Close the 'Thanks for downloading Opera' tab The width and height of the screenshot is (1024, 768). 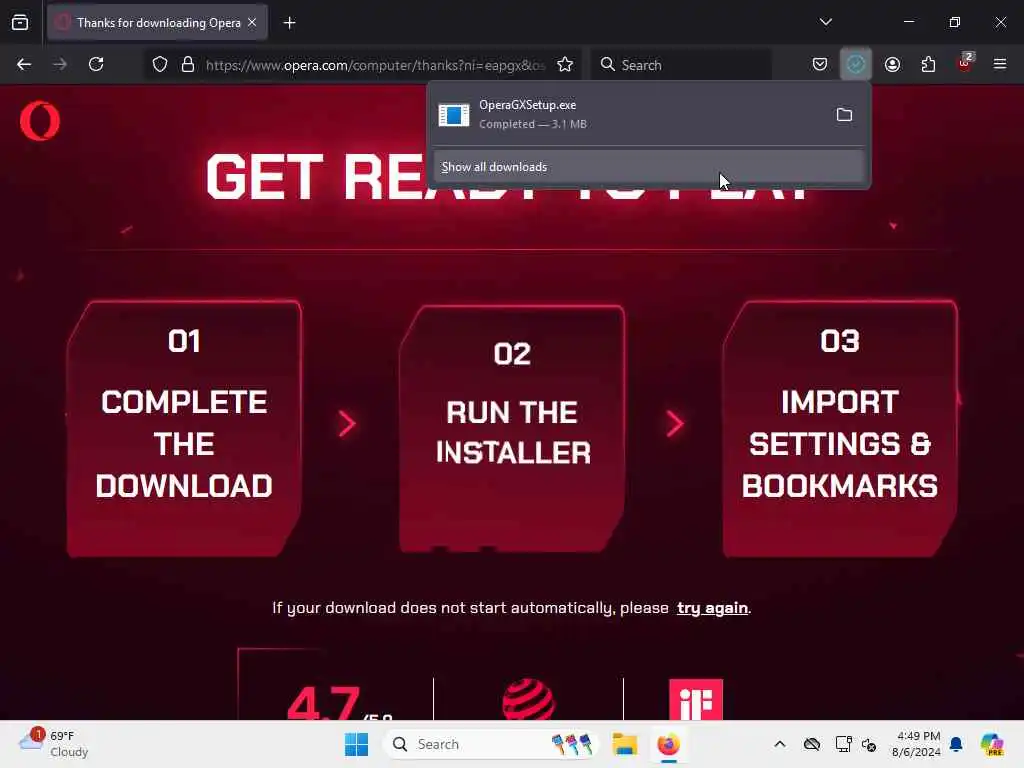click(x=252, y=23)
